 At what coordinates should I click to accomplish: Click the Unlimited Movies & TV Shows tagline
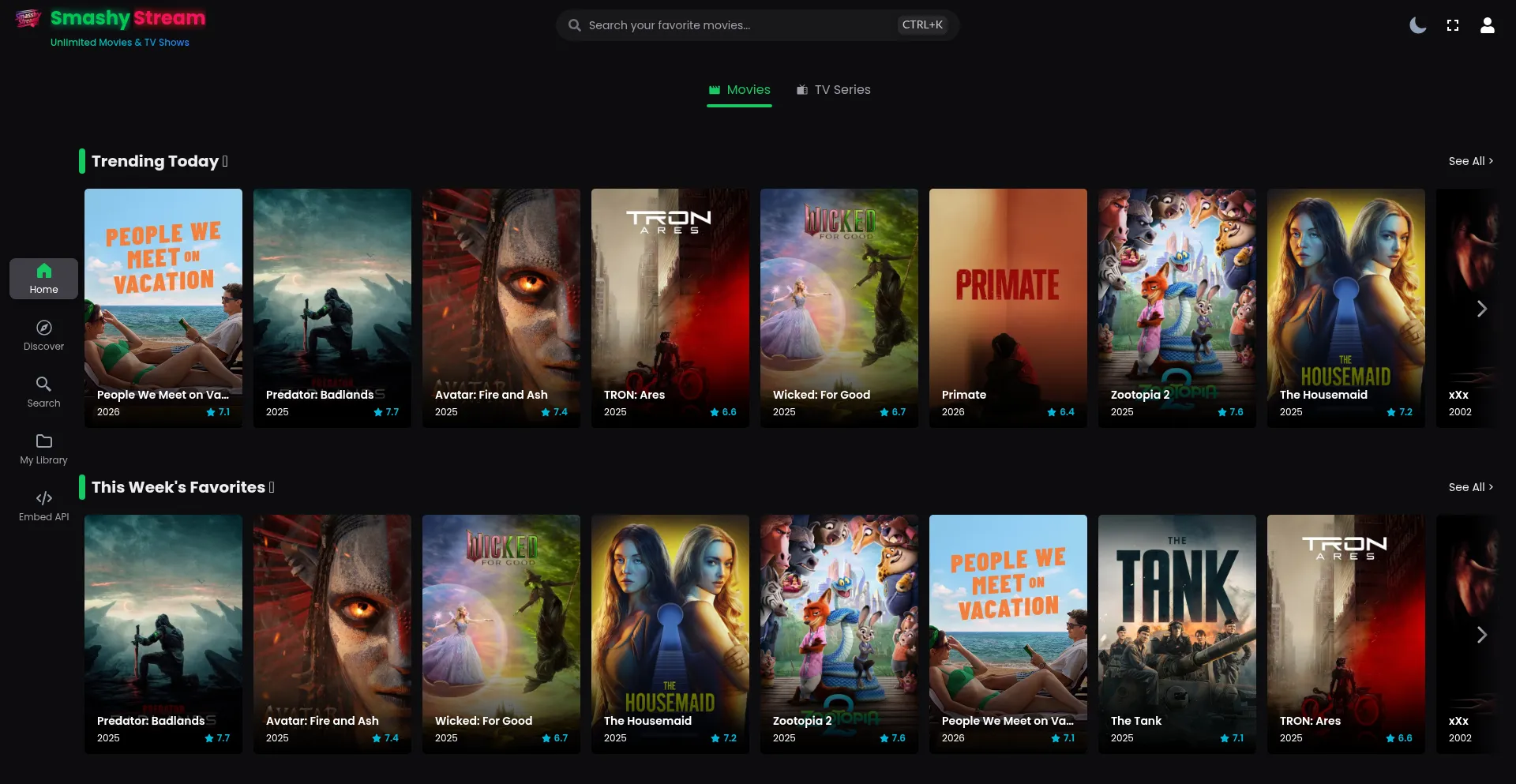tap(120, 43)
